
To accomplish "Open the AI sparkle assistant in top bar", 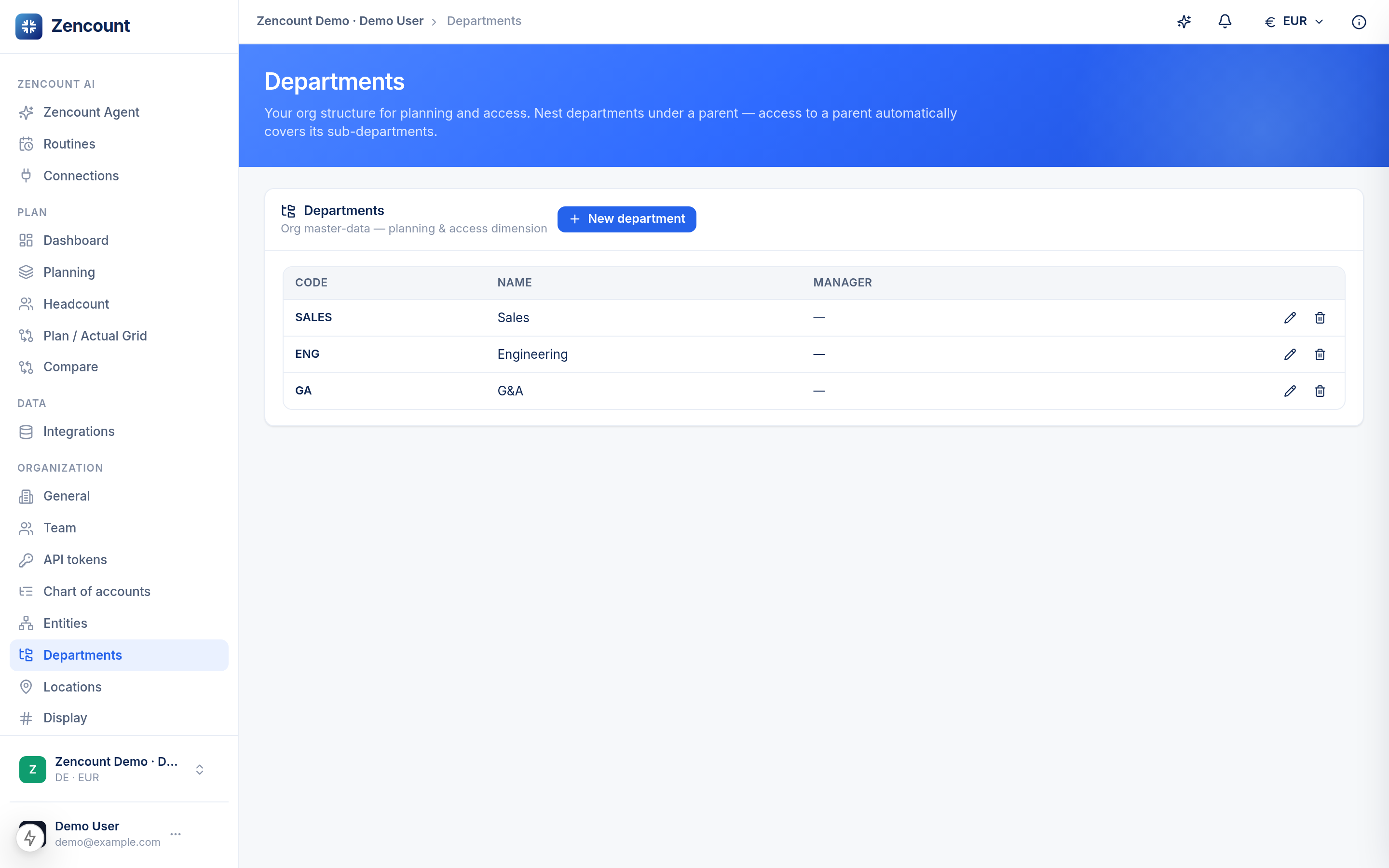I will coord(1184,22).
